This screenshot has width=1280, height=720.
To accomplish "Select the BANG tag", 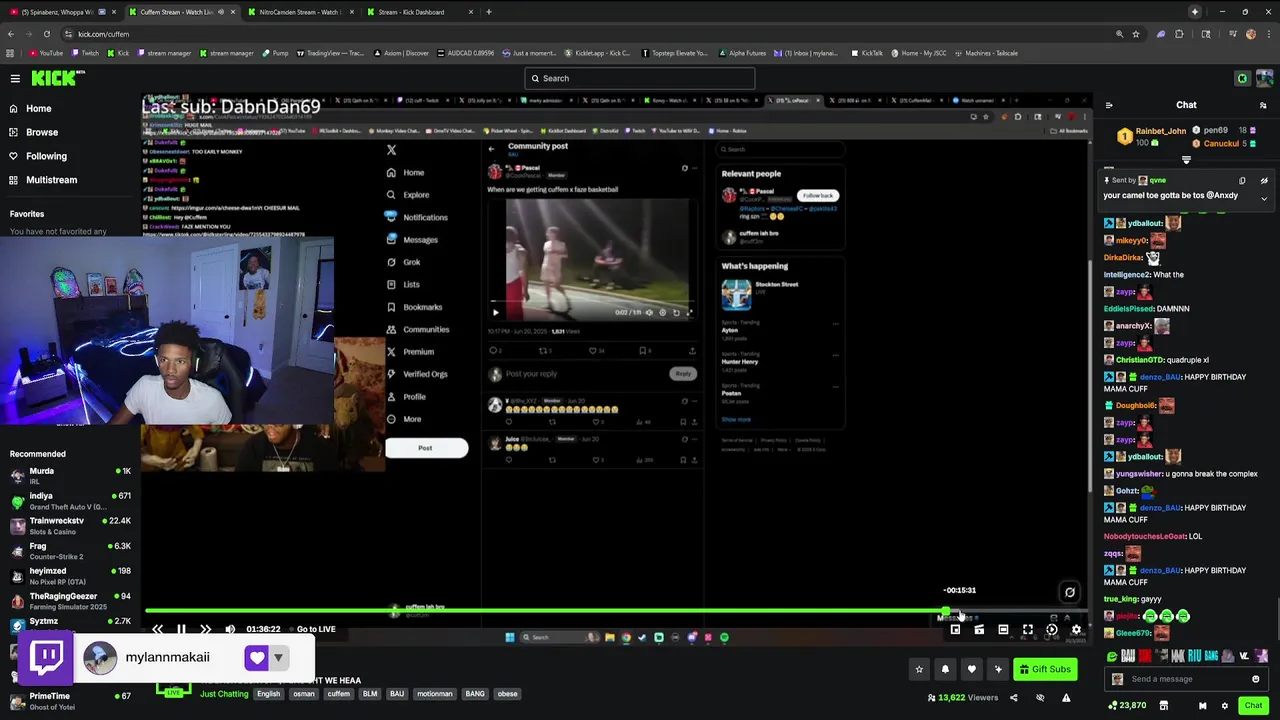I will coord(475,694).
